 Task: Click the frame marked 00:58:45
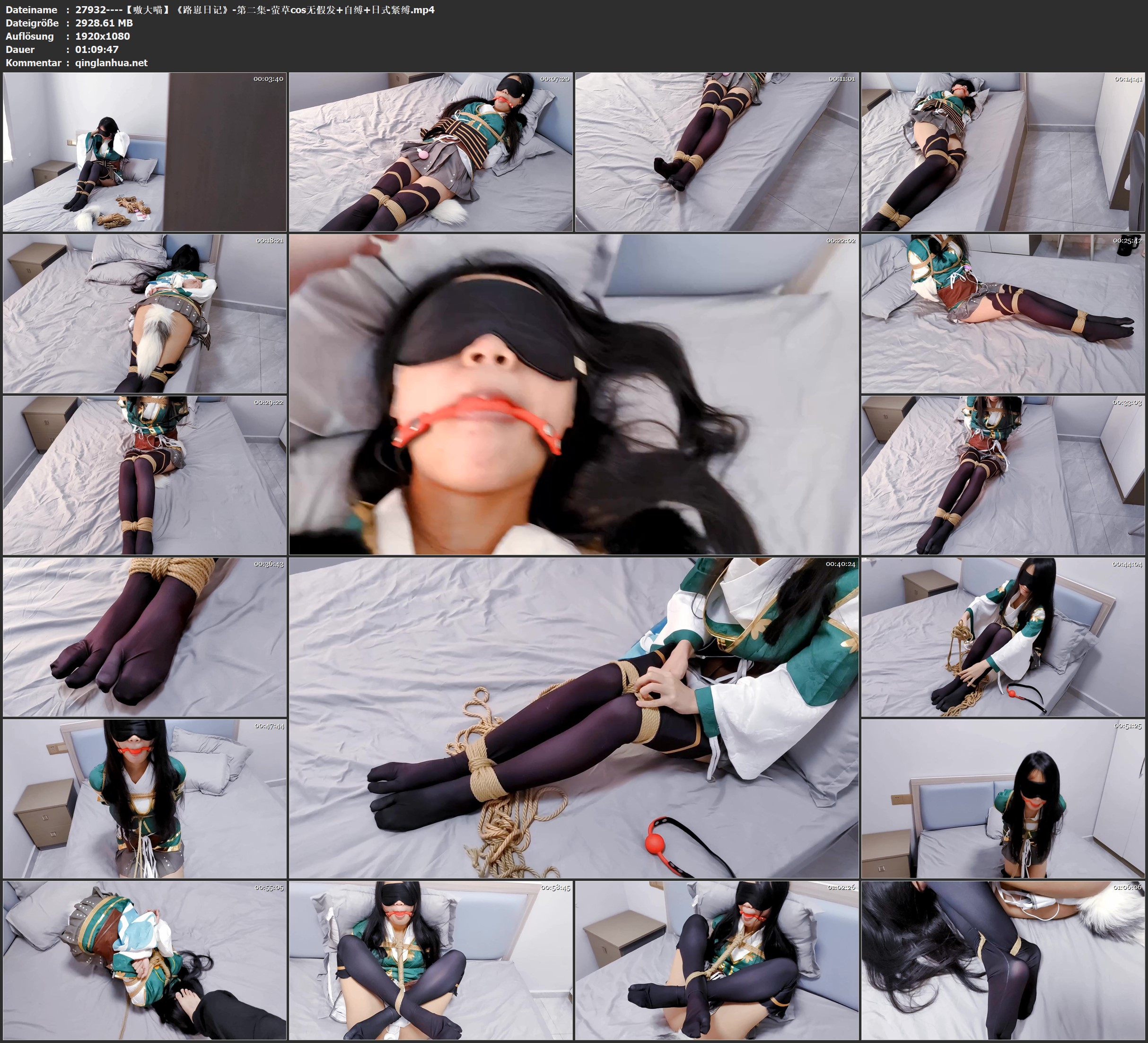click(x=430, y=960)
